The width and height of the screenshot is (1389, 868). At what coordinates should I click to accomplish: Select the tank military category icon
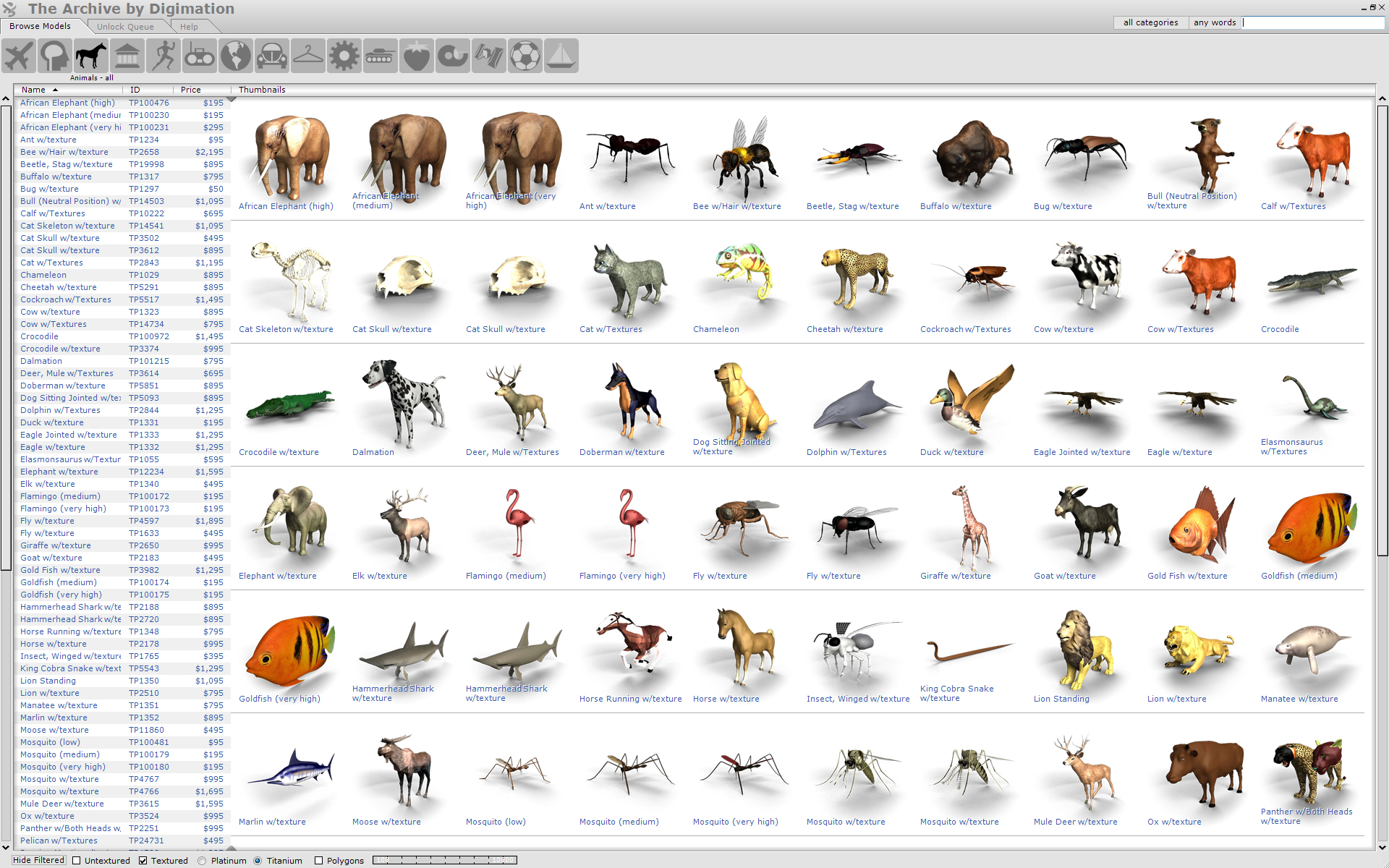coord(381,56)
